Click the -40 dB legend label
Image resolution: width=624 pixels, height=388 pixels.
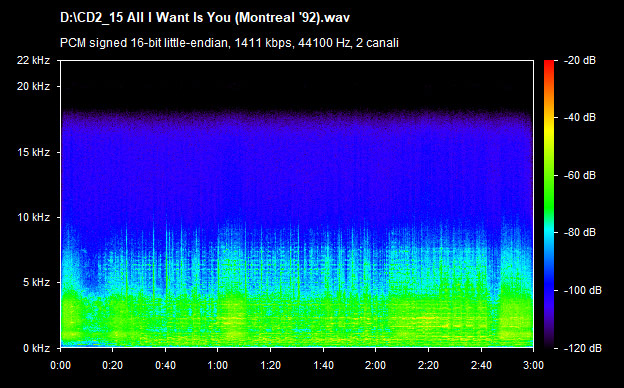point(580,117)
